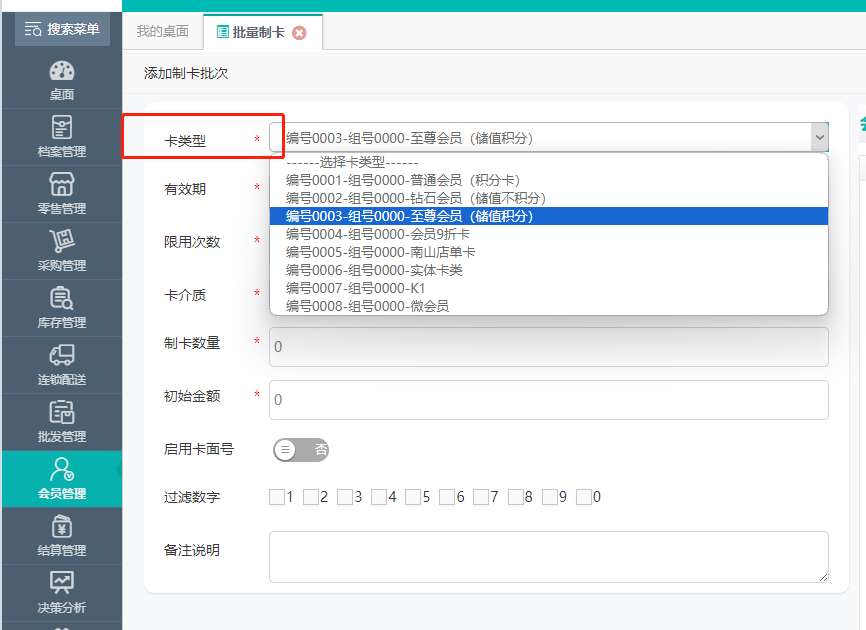Image resolution: width=866 pixels, height=630 pixels.
Task: Collapse the 卡类型 dropdown arrow
Action: pyautogui.click(x=820, y=137)
